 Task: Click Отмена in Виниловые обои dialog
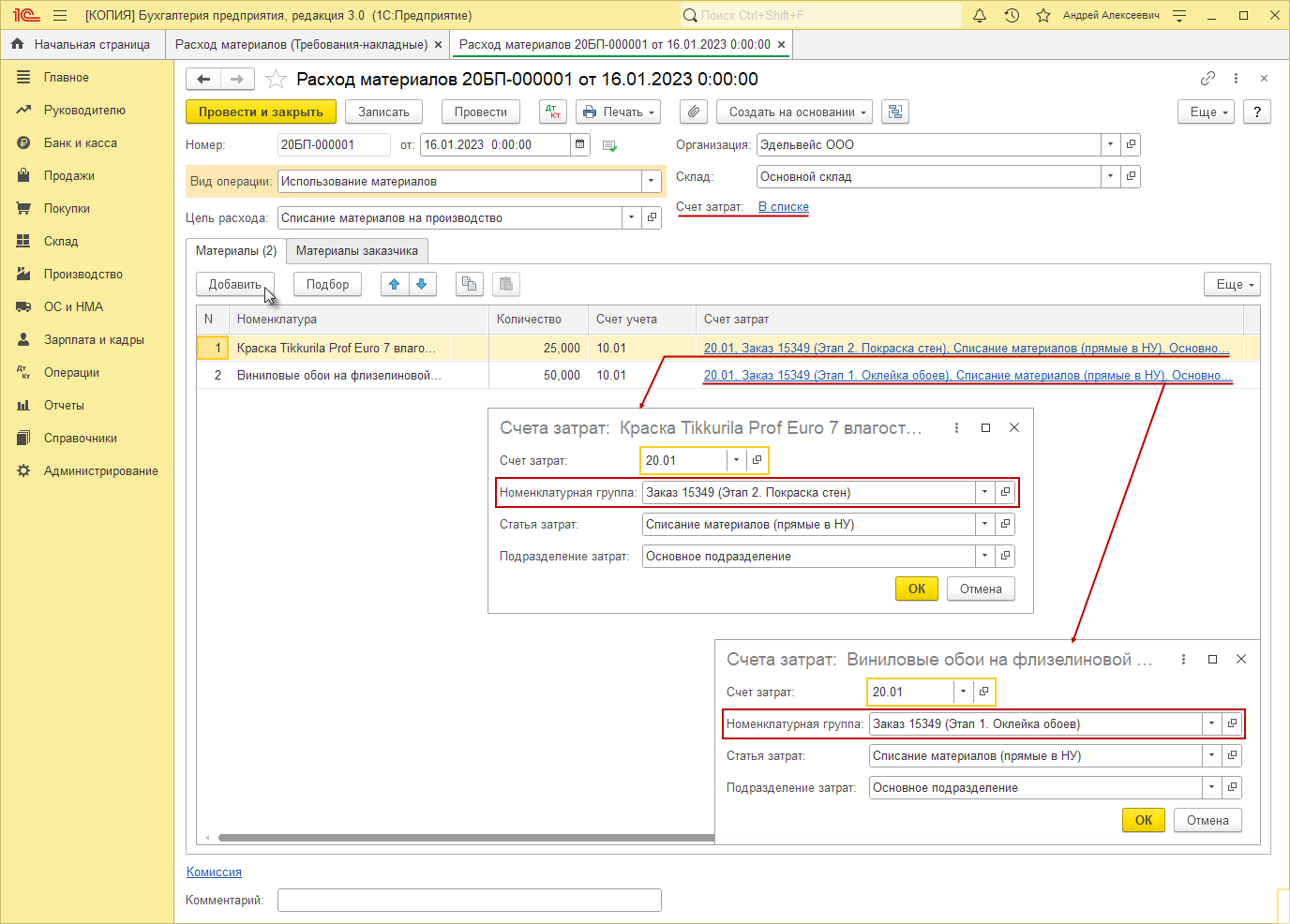pyautogui.click(x=1207, y=820)
